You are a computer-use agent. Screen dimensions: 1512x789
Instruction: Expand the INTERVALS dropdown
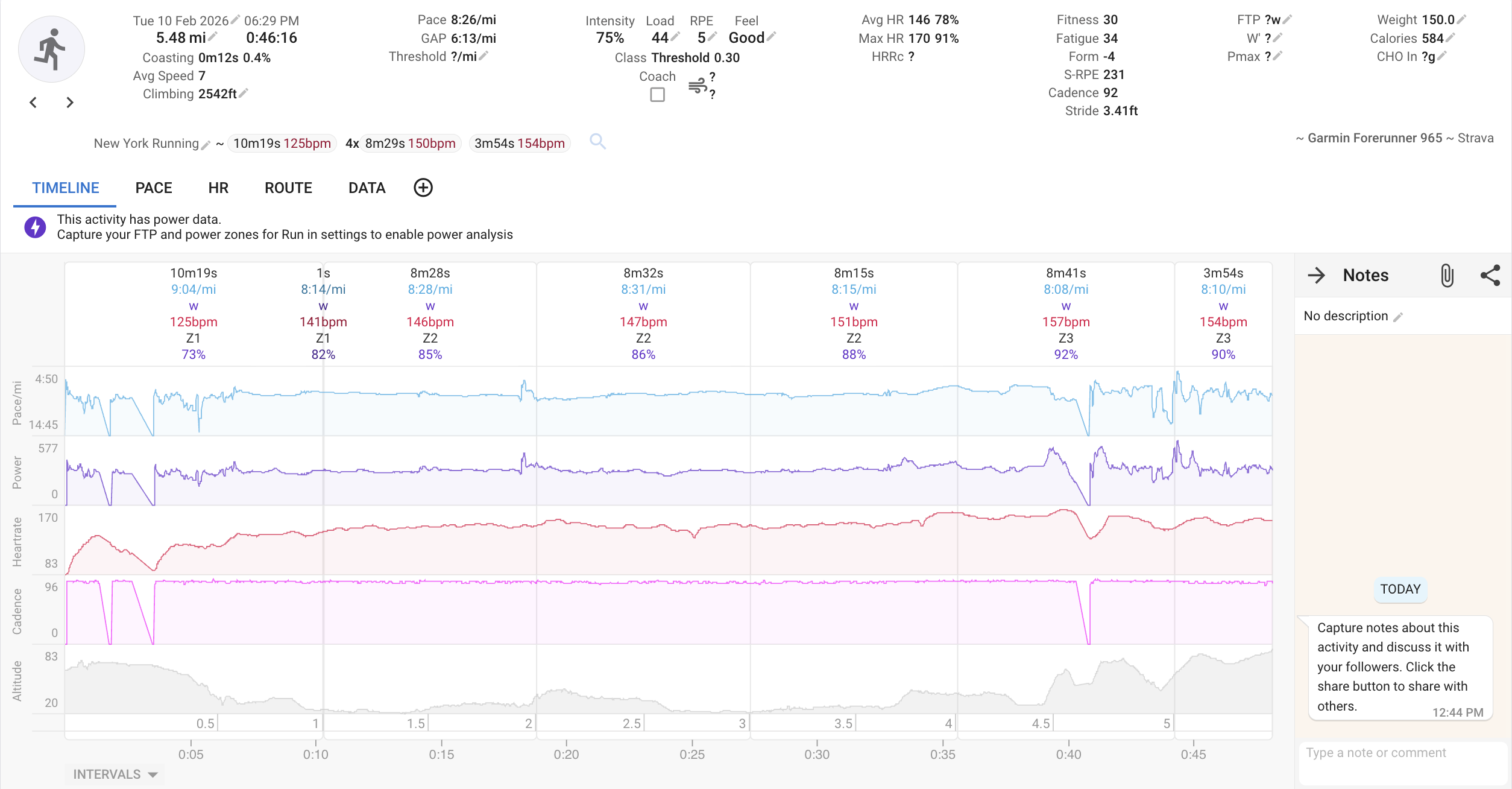tap(115, 775)
